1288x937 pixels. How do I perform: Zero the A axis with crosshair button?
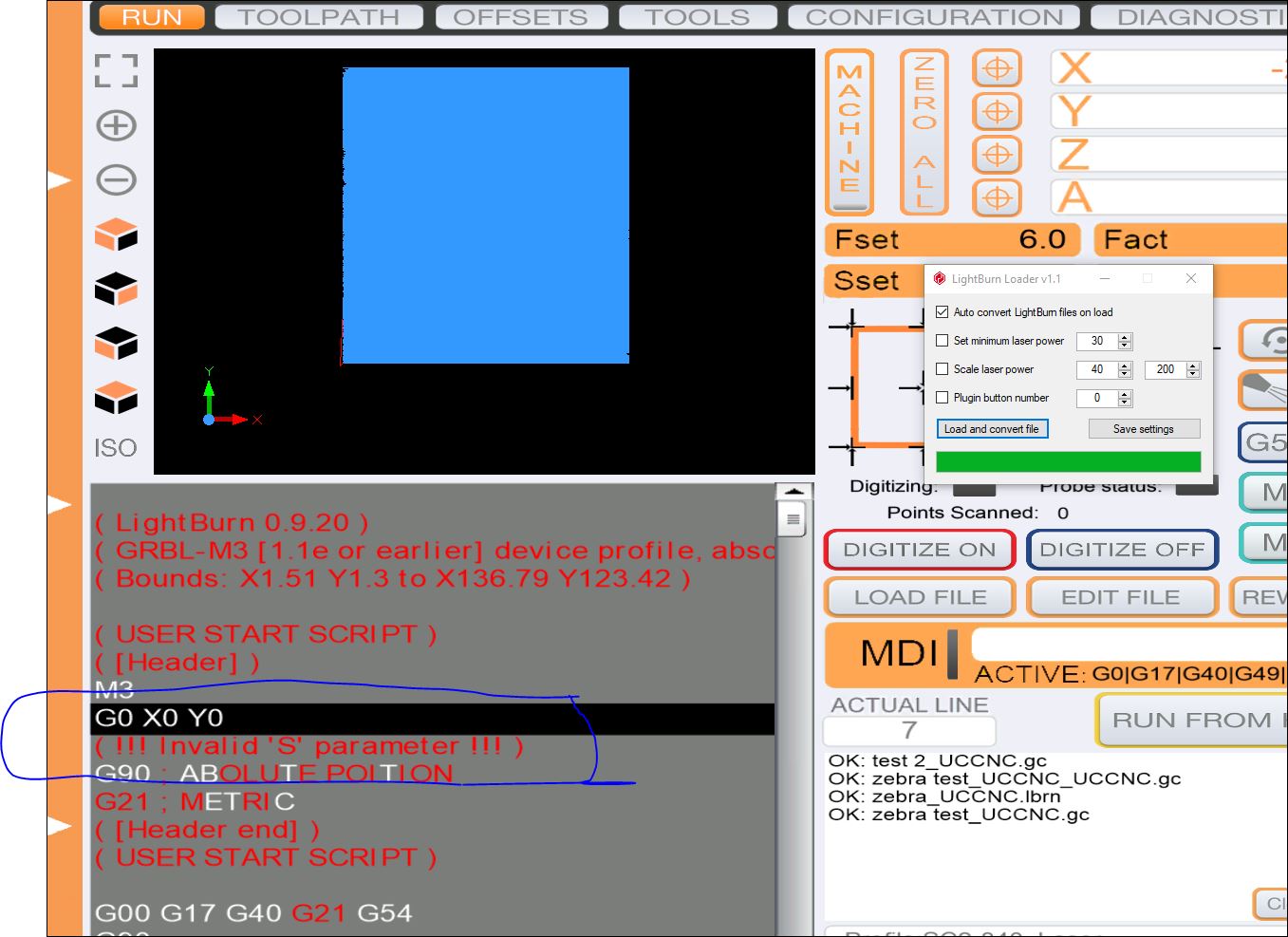click(x=997, y=197)
